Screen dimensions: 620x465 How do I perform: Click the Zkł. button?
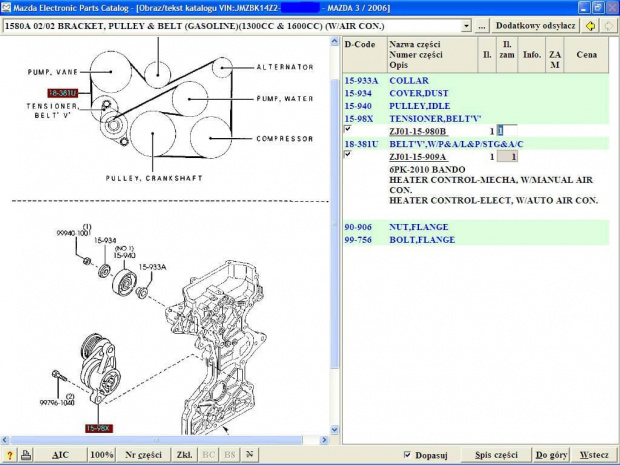click(184, 455)
